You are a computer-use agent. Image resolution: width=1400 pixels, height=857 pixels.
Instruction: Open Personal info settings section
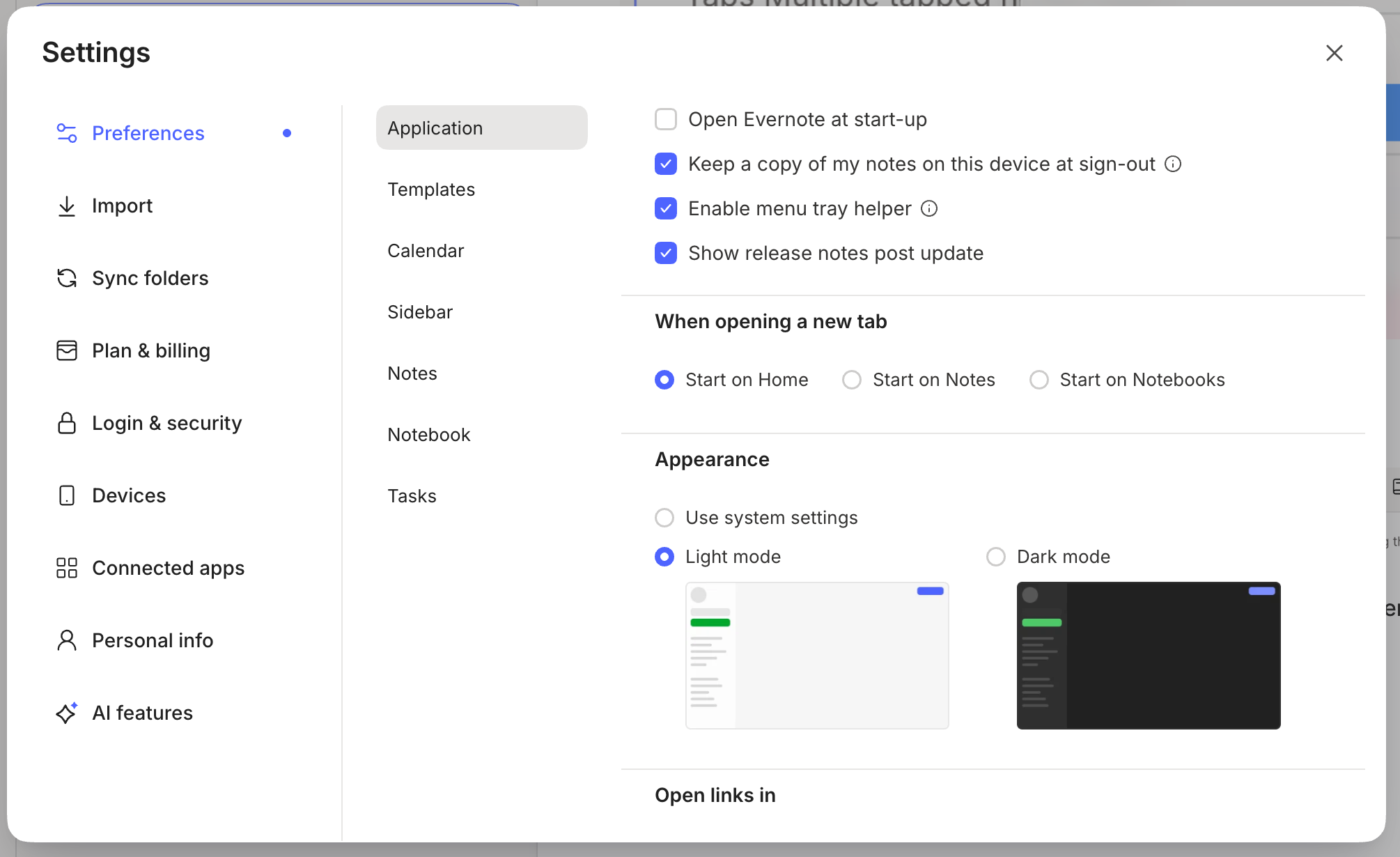pyautogui.click(x=153, y=640)
